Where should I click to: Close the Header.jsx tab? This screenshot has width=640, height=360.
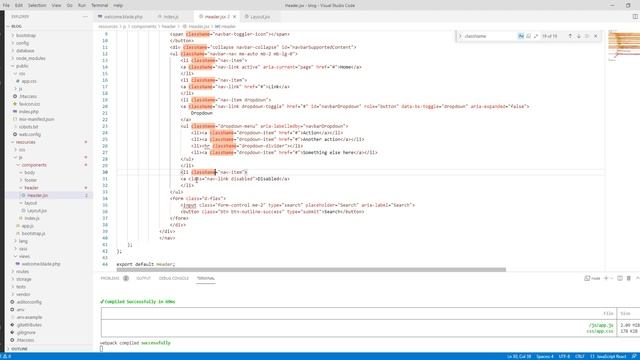click(x=234, y=17)
